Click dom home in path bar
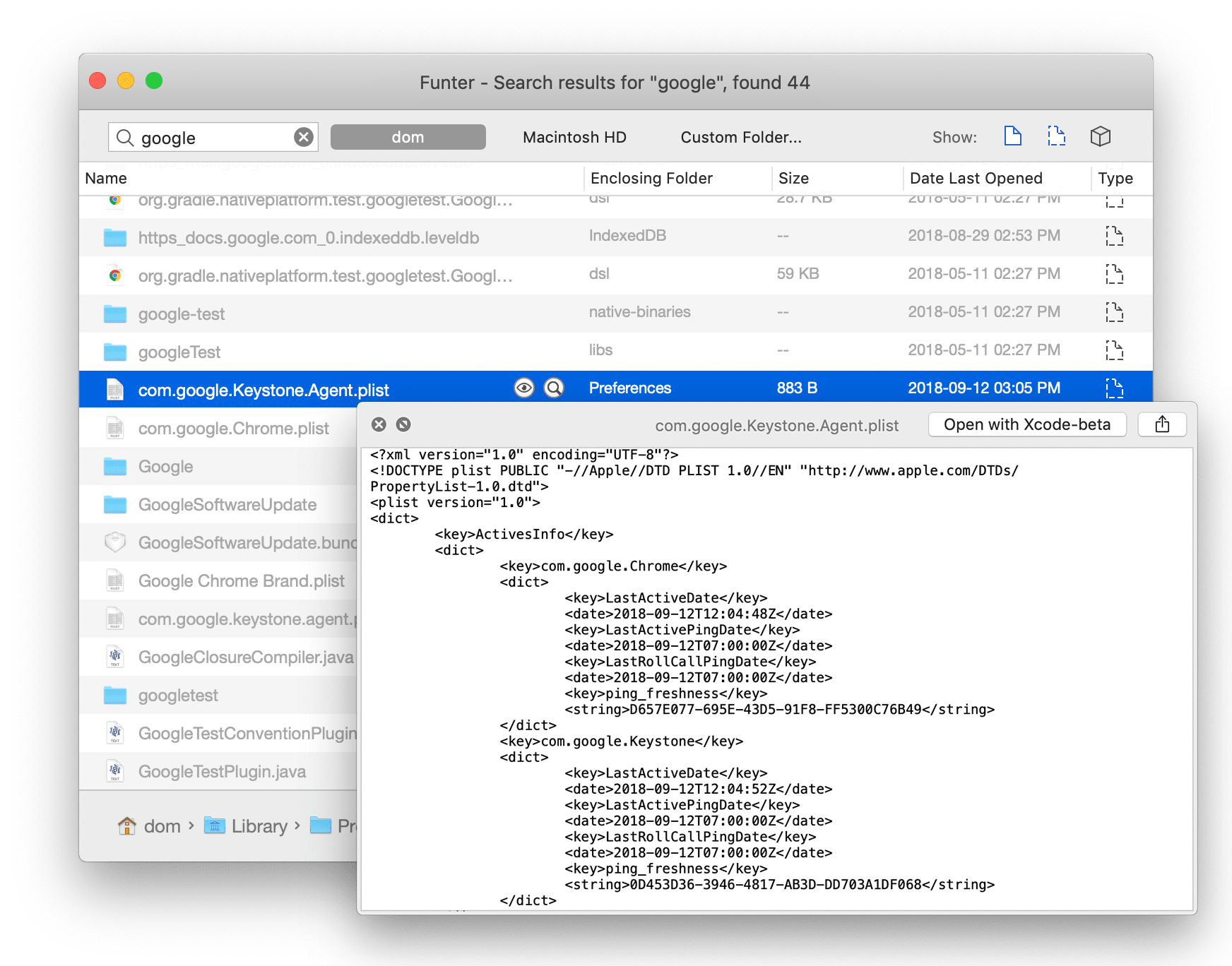The height and width of the screenshot is (966, 1232). pos(149,825)
